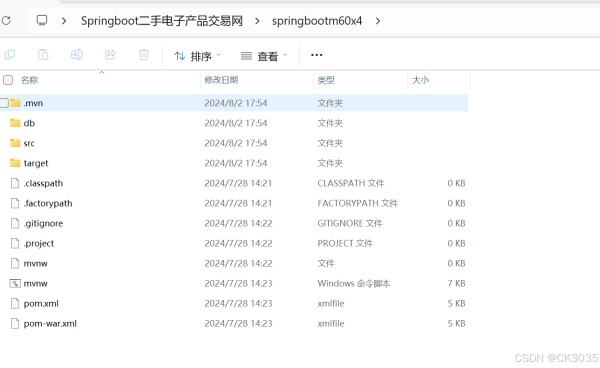
Task: Expand chevron after the monitor icon
Action: point(64,21)
